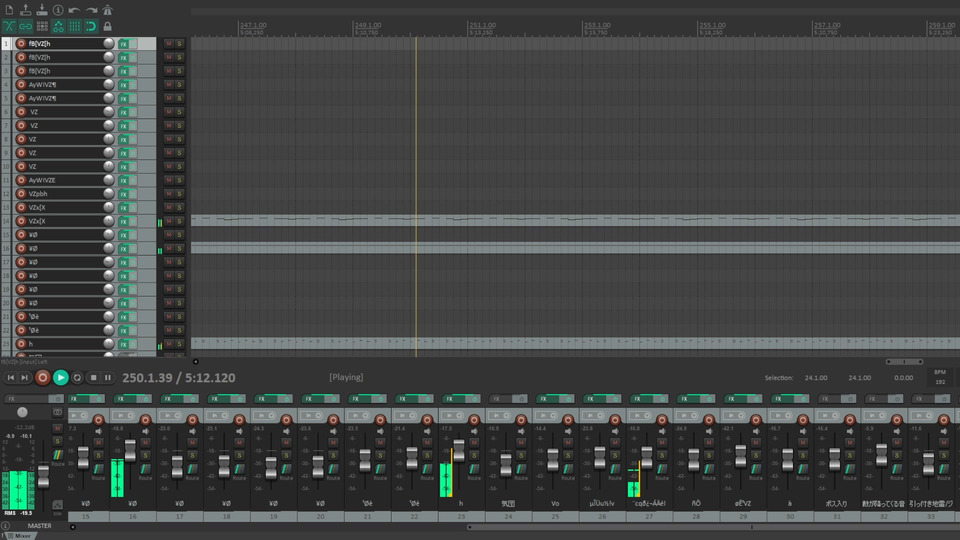Click the selection start value 24.1.00
The image size is (960, 540).
[816, 378]
